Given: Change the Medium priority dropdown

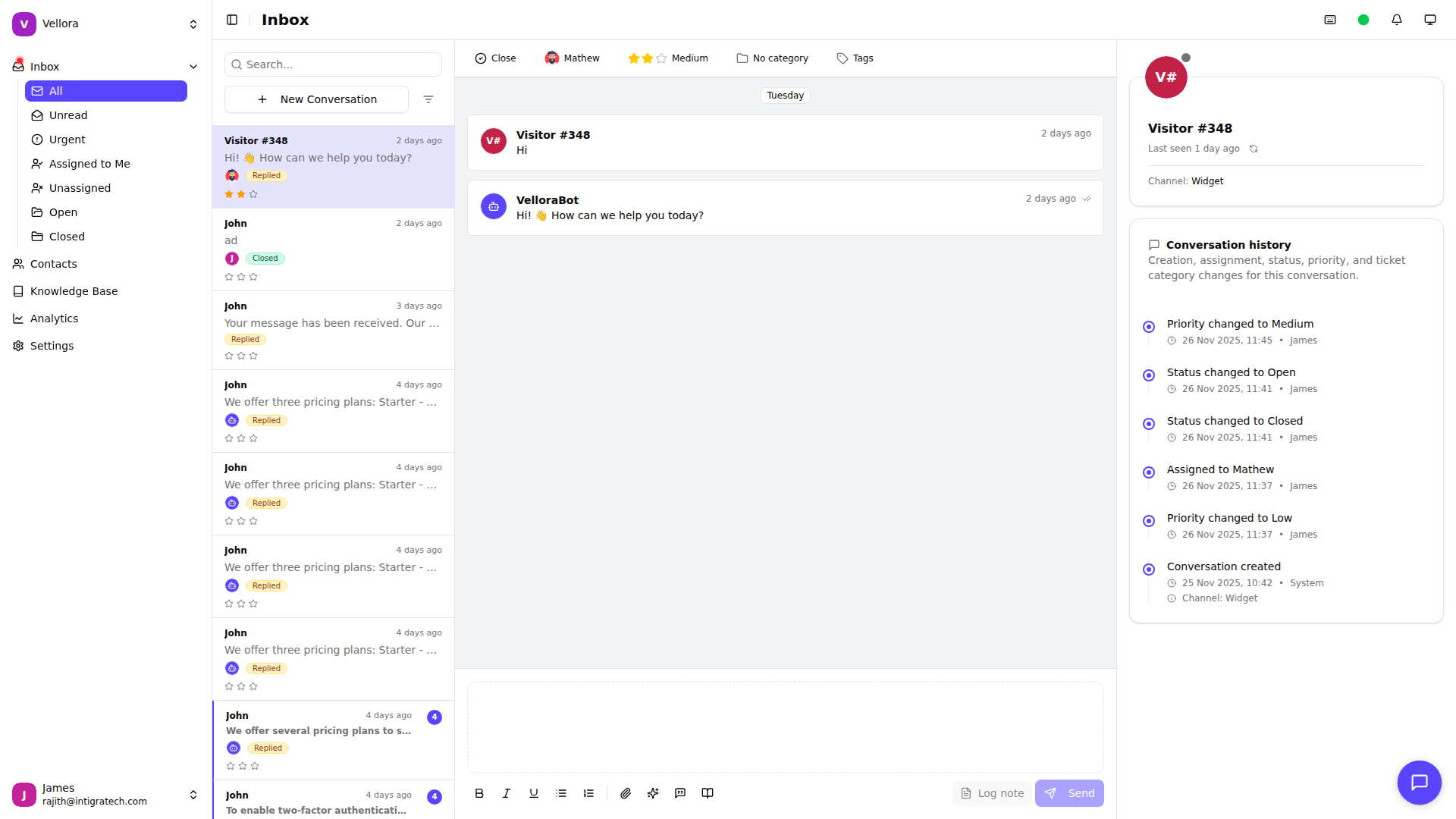Looking at the screenshot, I should pos(668,58).
